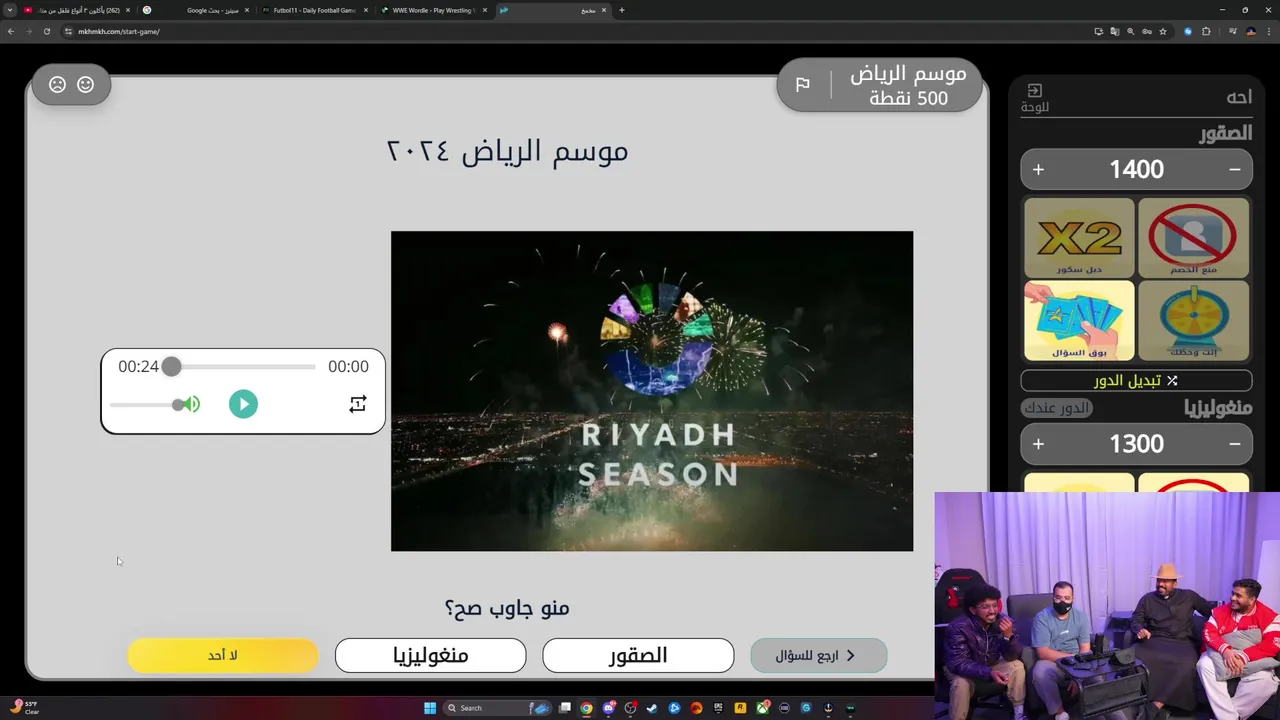Choose لا أحد (nobody answered)

point(223,656)
